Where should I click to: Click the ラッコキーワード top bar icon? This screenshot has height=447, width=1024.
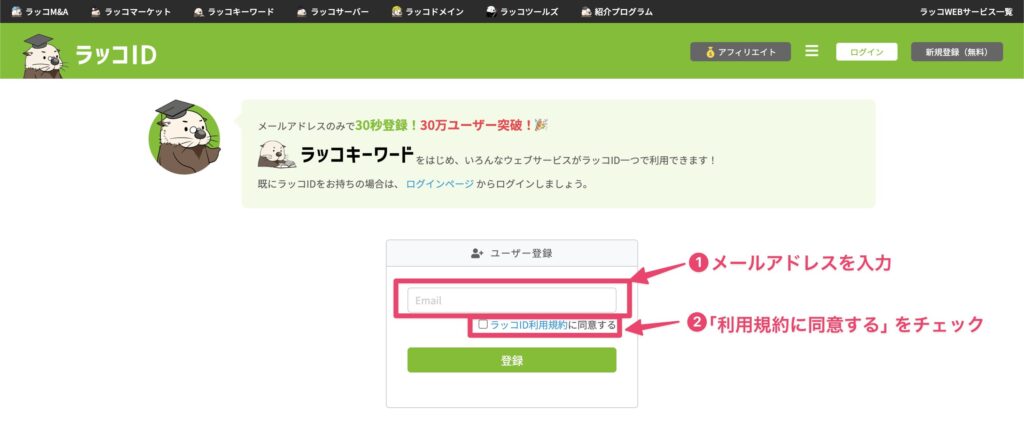pyautogui.click(x=199, y=12)
